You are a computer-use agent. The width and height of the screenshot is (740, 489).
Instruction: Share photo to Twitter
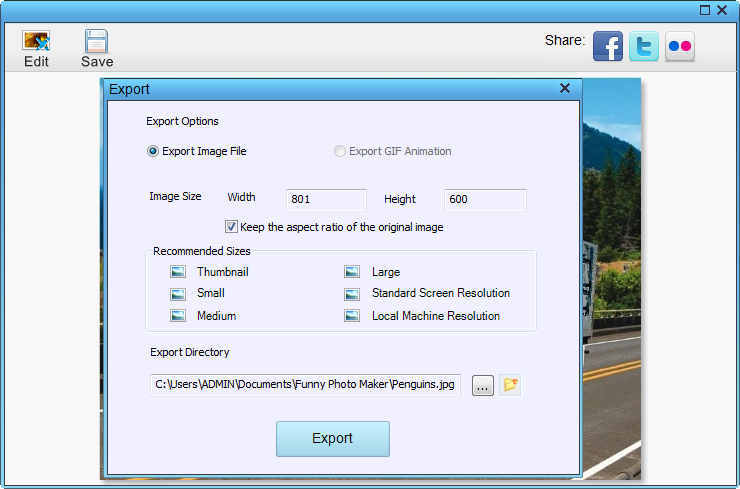tap(644, 46)
